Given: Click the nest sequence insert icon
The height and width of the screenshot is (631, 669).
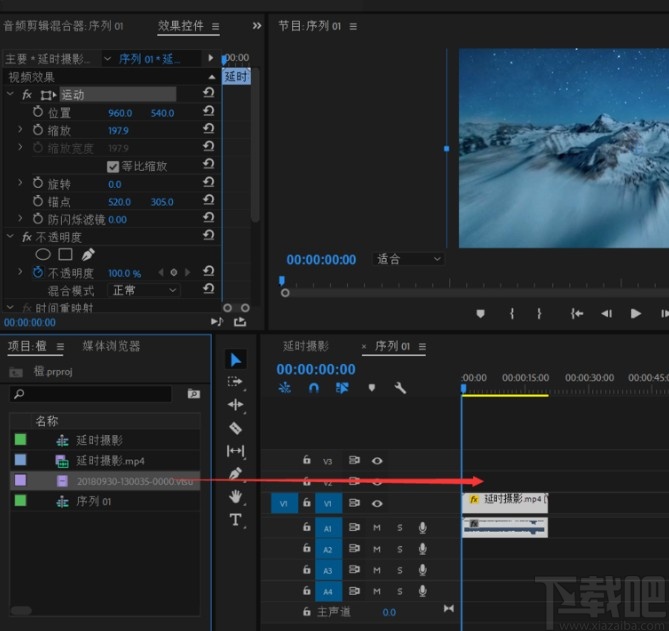Looking at the screenshot, I should [285, 388].
